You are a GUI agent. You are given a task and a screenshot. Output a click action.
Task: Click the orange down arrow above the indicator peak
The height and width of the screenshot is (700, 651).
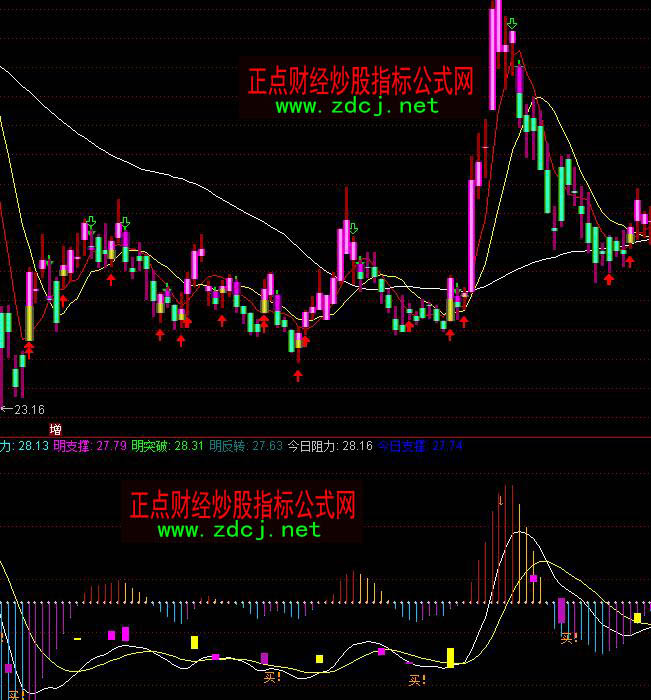(x=500, y=498)
